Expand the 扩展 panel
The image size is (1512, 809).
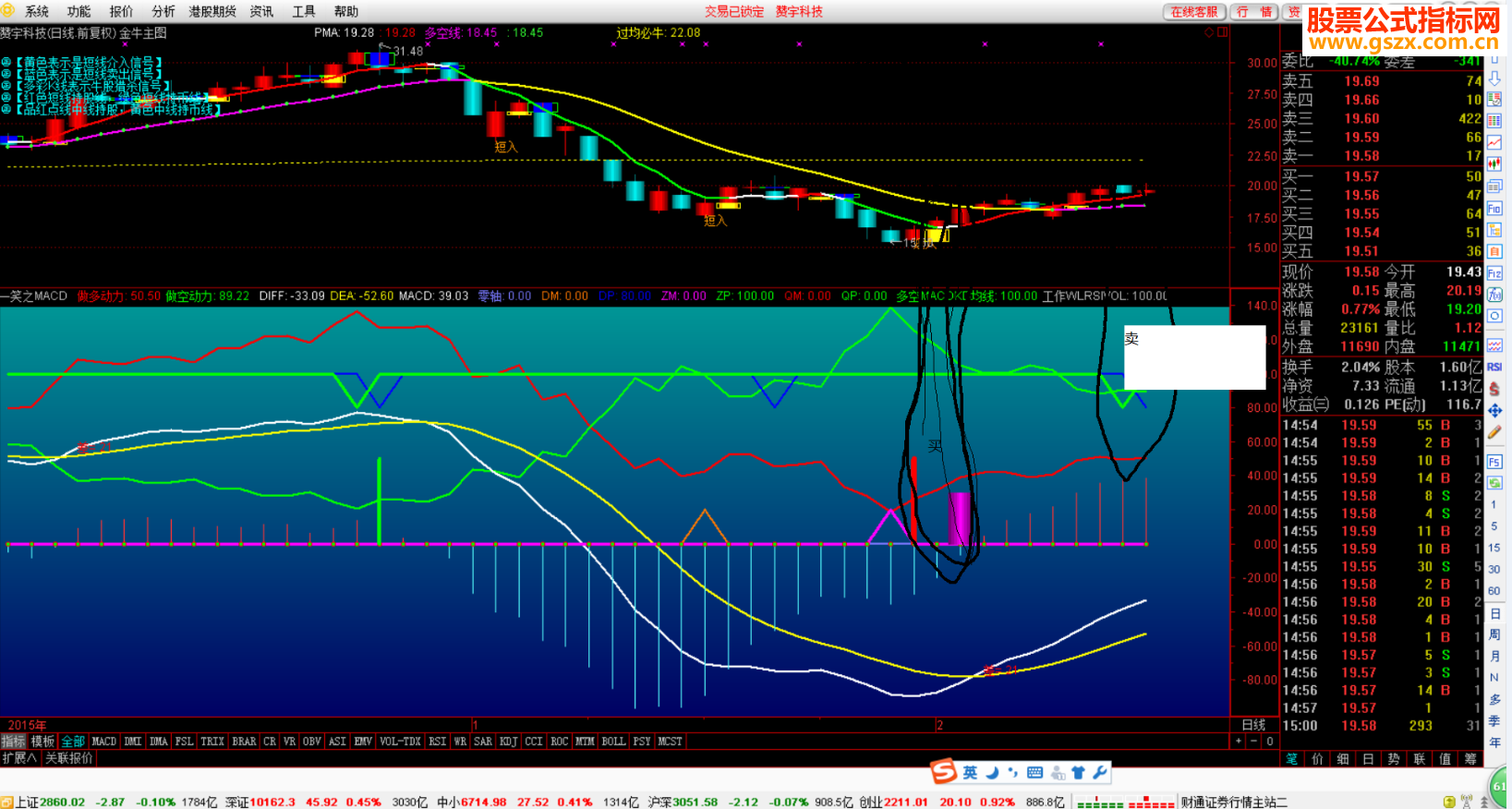point(19,758)
